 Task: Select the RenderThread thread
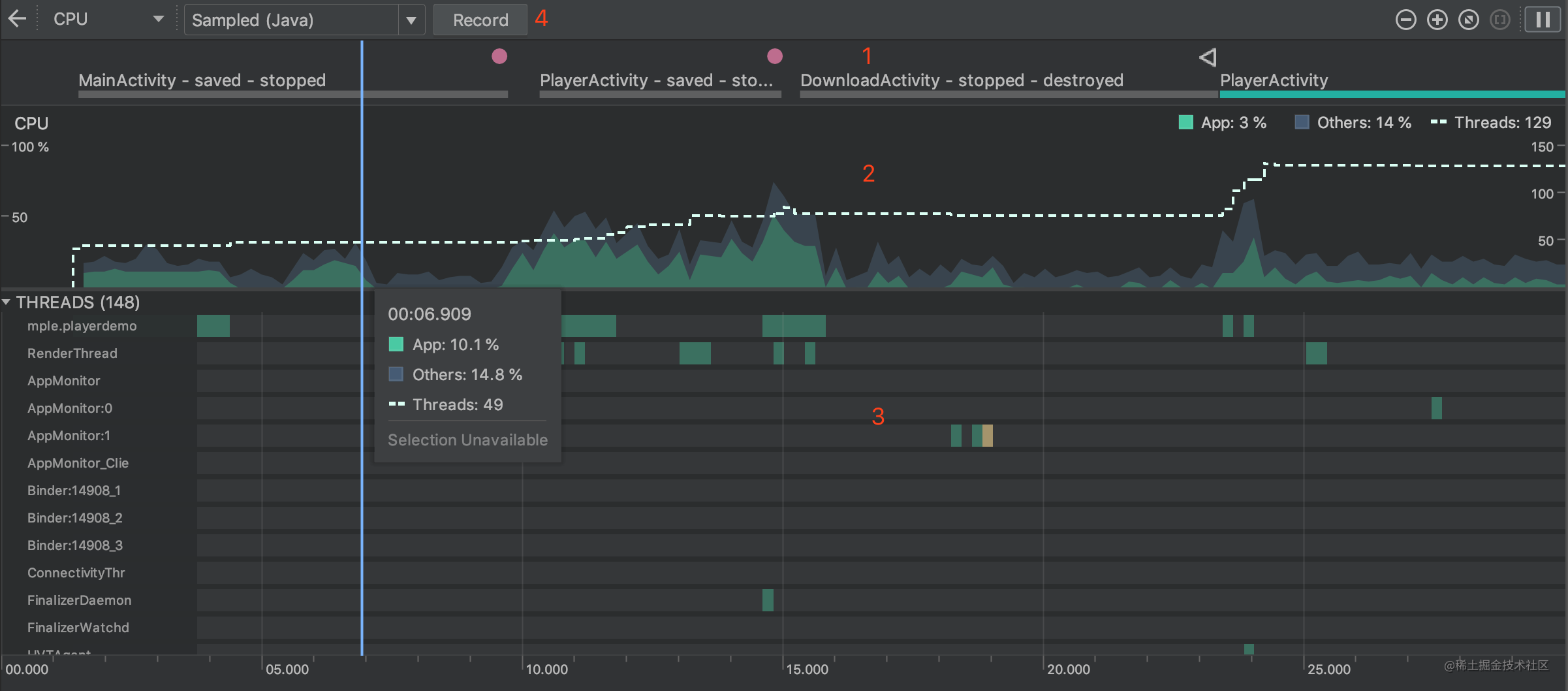(783, 353)
